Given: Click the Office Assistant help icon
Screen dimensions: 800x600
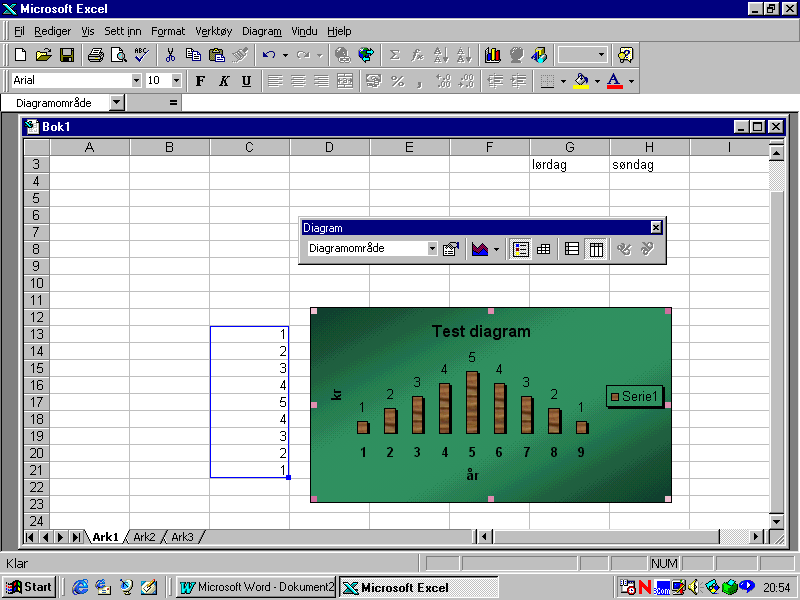Looking at the screenshot, I should coord(626,55).
